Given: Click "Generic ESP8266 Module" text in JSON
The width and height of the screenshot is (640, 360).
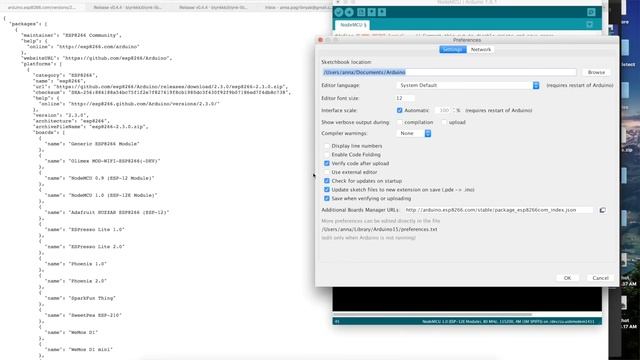Looking at the screenshot, I should [x=104, y=144].
